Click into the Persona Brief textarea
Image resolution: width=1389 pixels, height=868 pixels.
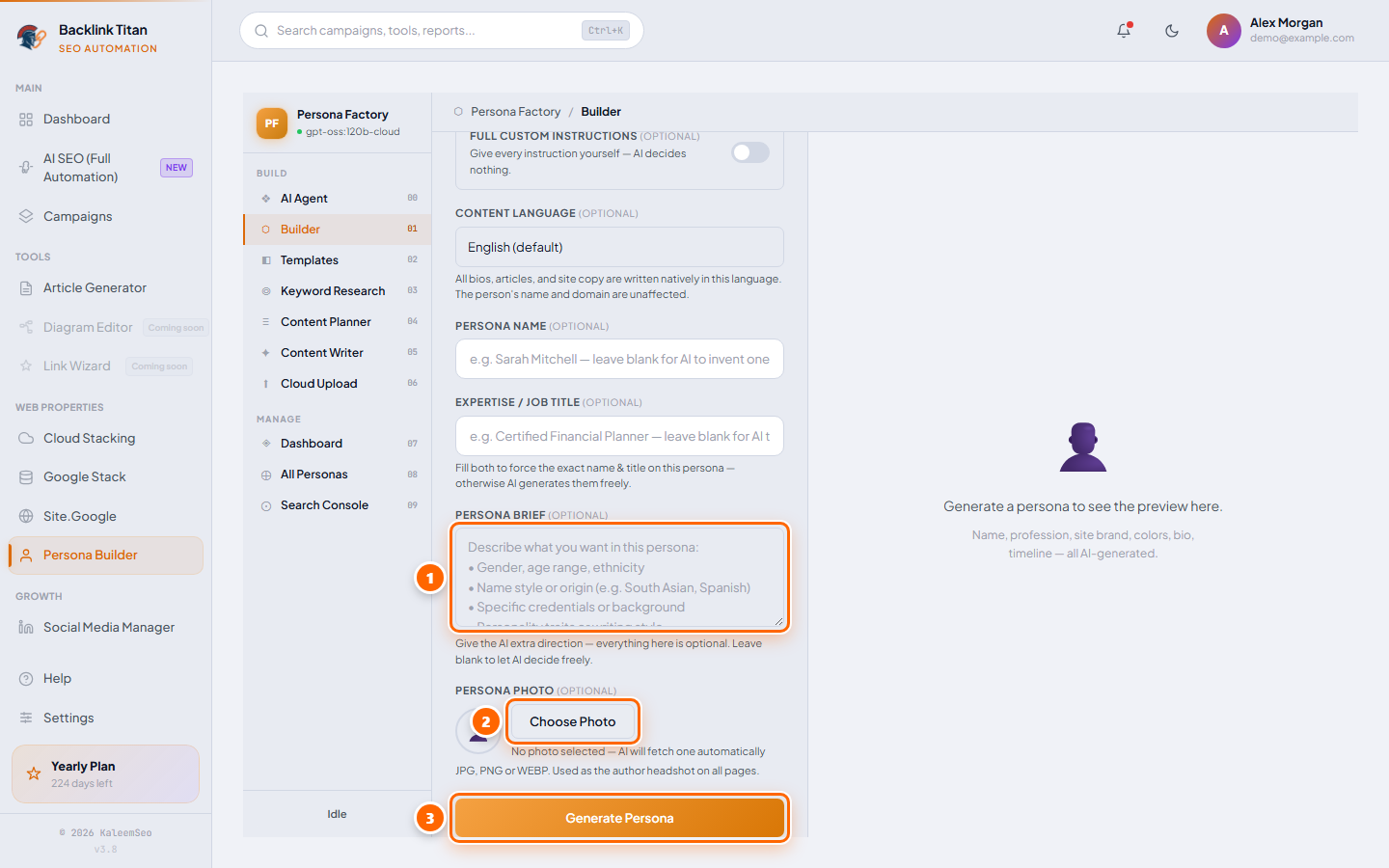619,577
